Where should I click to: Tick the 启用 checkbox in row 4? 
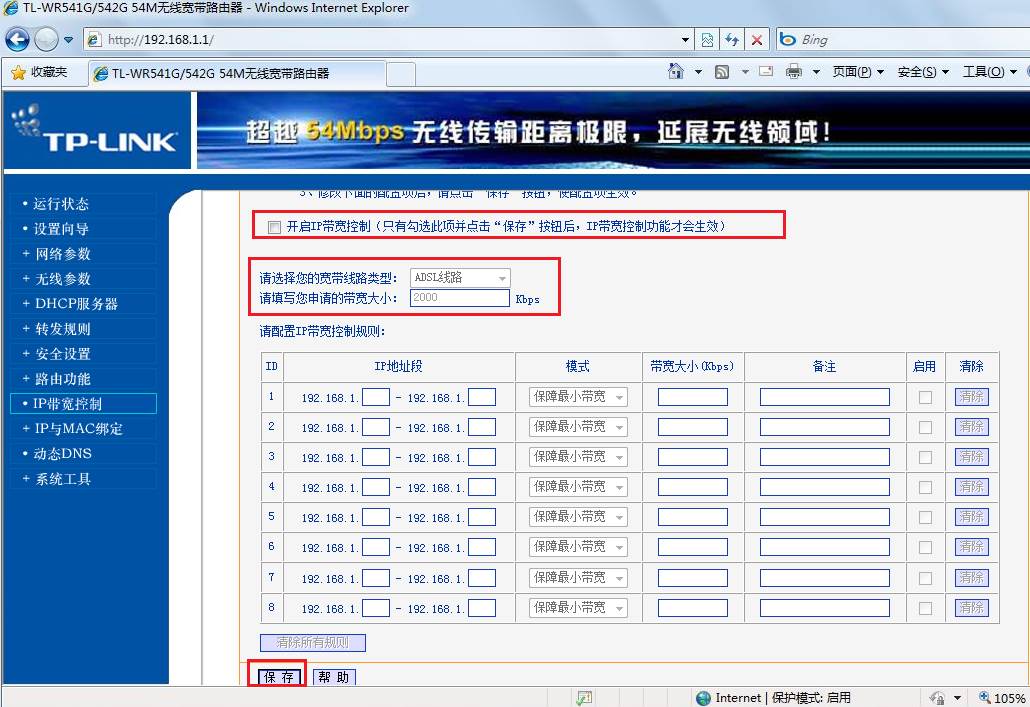click(925, 488)
